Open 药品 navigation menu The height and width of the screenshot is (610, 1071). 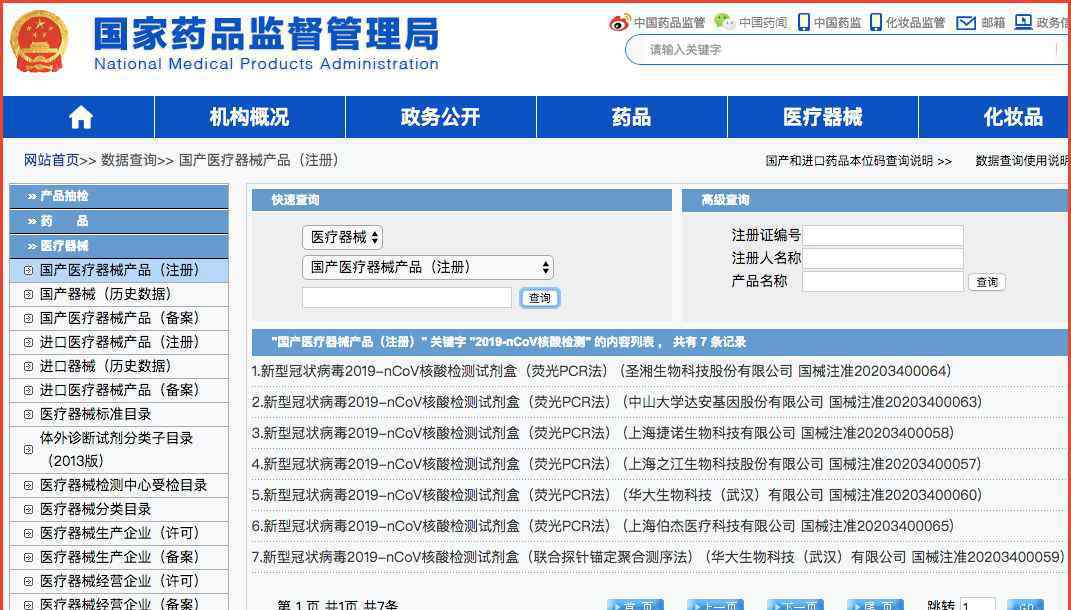(631, 117)
